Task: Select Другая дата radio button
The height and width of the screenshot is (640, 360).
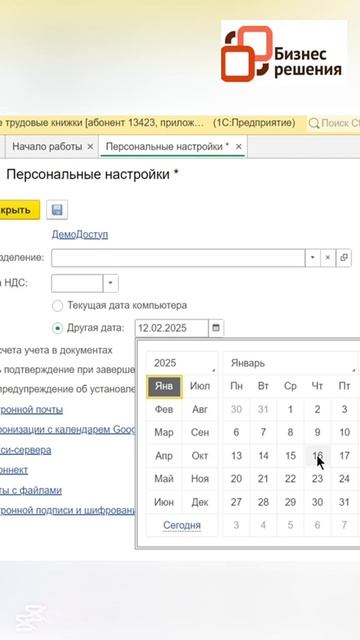Action: [x=58, y=328]
